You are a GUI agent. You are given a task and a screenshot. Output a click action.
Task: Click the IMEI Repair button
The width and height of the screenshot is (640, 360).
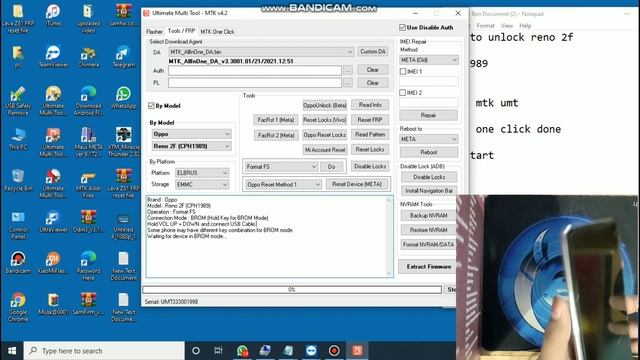click(x=429, y=115)
